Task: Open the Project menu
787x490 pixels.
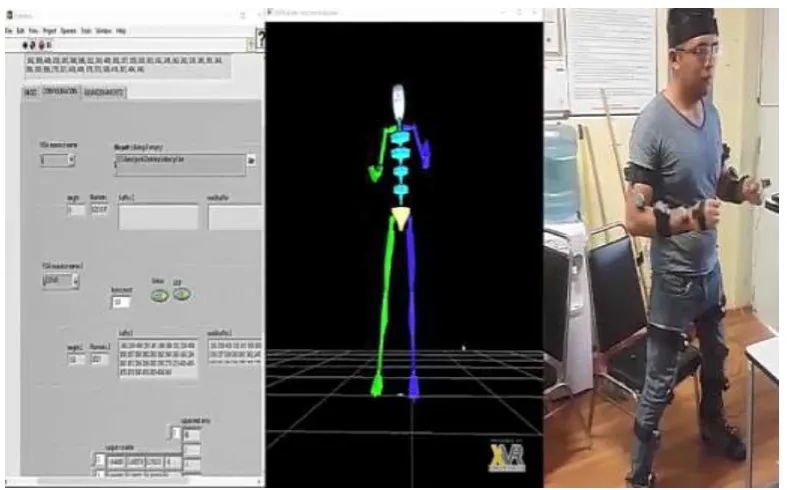Action: [49, 31]
